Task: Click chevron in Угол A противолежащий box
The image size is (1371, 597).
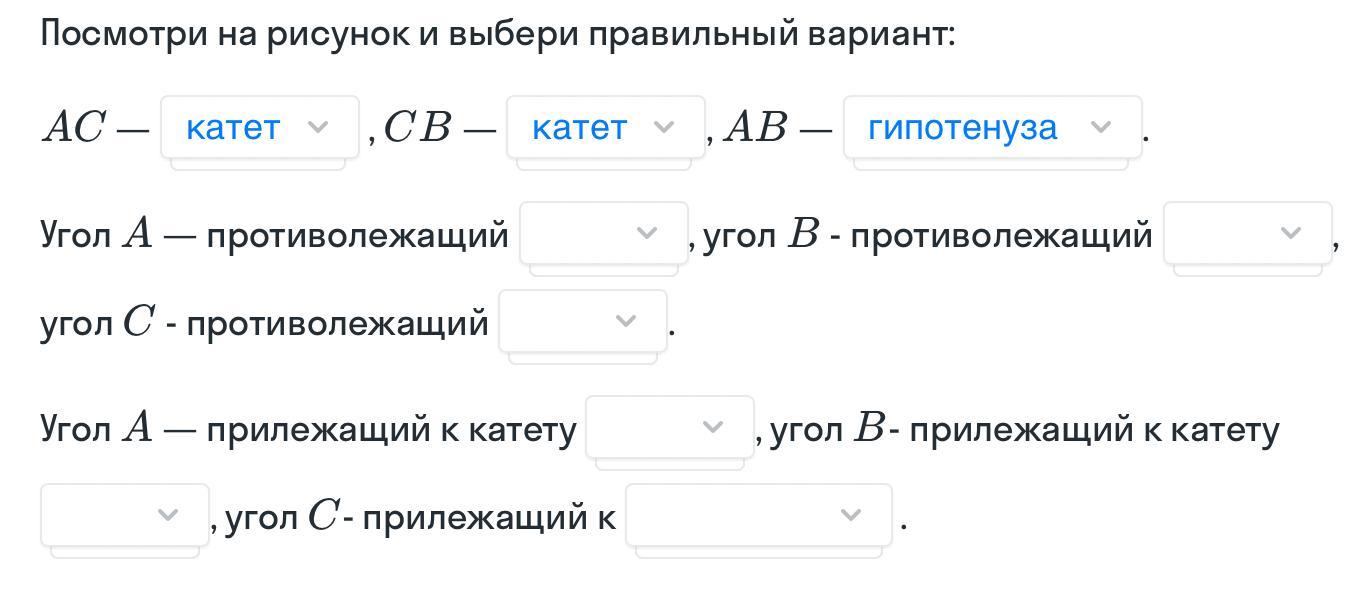Action: point(647,233)
